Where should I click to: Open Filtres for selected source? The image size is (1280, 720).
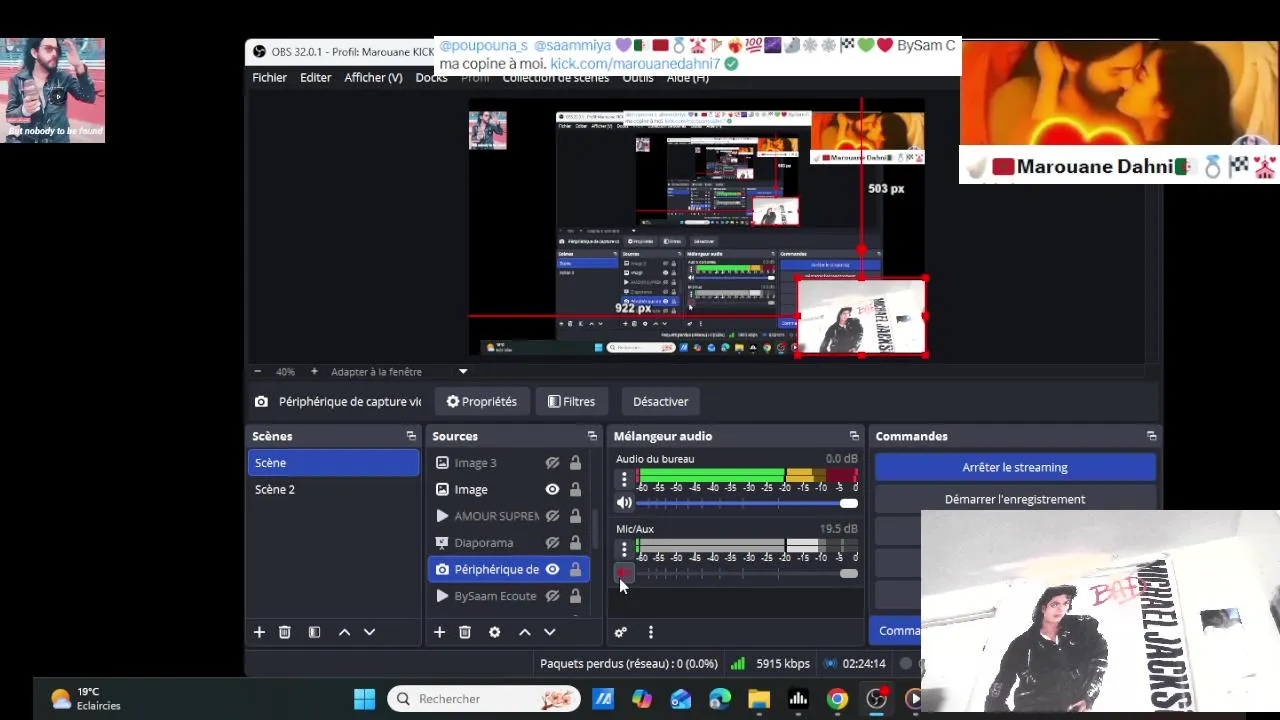[571, 401]
